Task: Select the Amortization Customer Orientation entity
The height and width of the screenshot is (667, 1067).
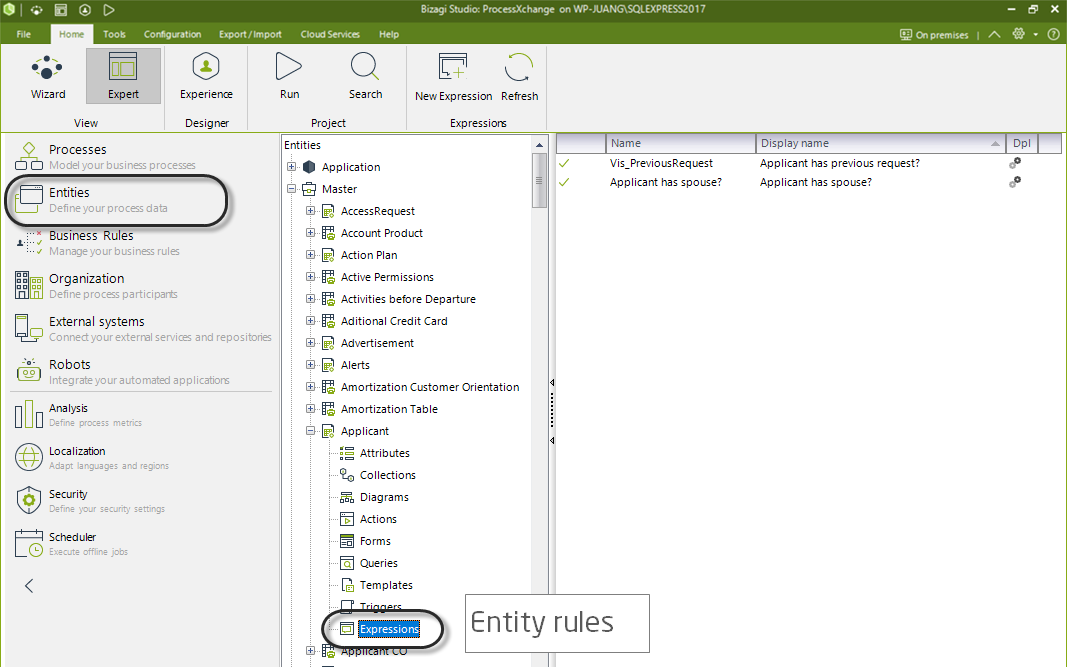Action: coord(429,387)
